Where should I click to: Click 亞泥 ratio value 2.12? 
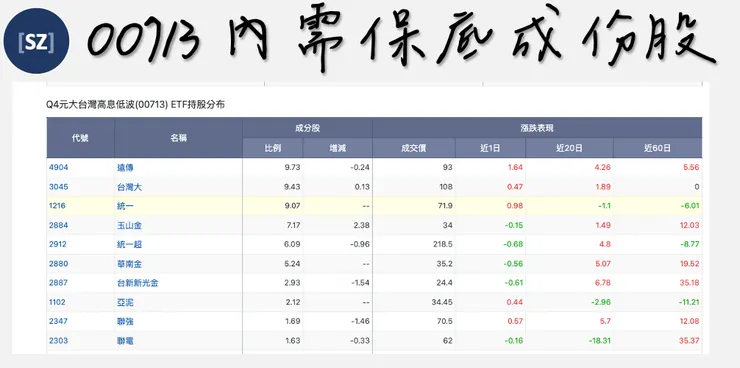point(293,302)
